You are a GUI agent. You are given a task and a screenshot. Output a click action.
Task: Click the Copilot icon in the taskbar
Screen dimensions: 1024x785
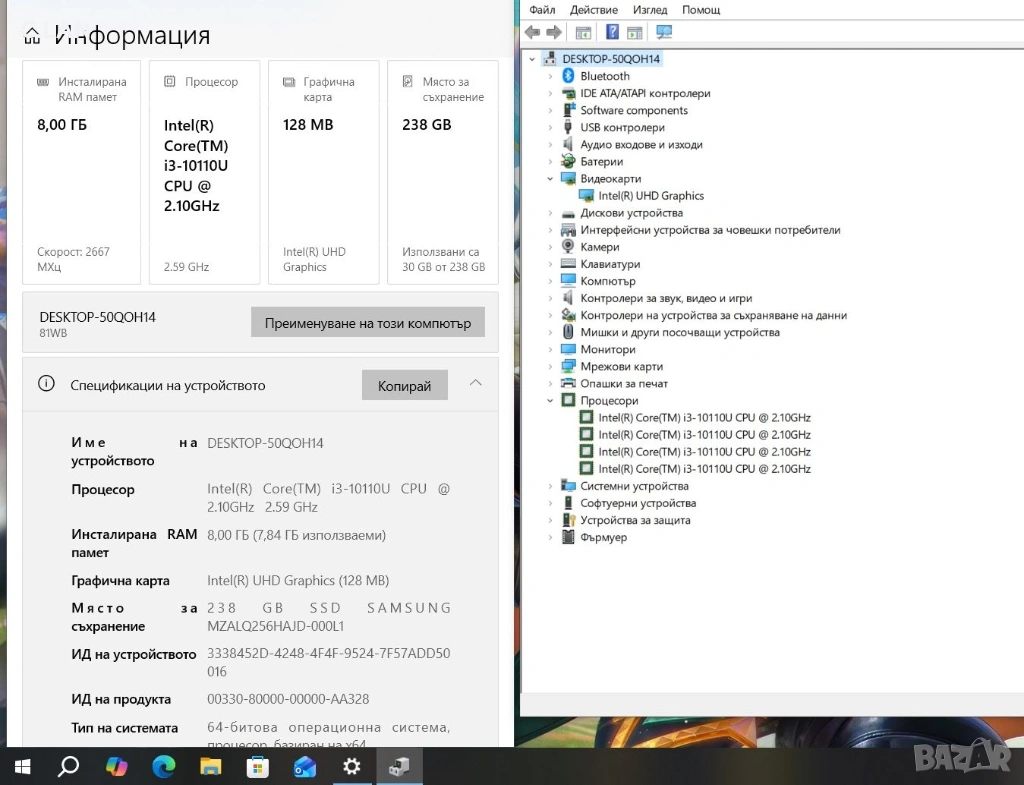coord(117,767)
